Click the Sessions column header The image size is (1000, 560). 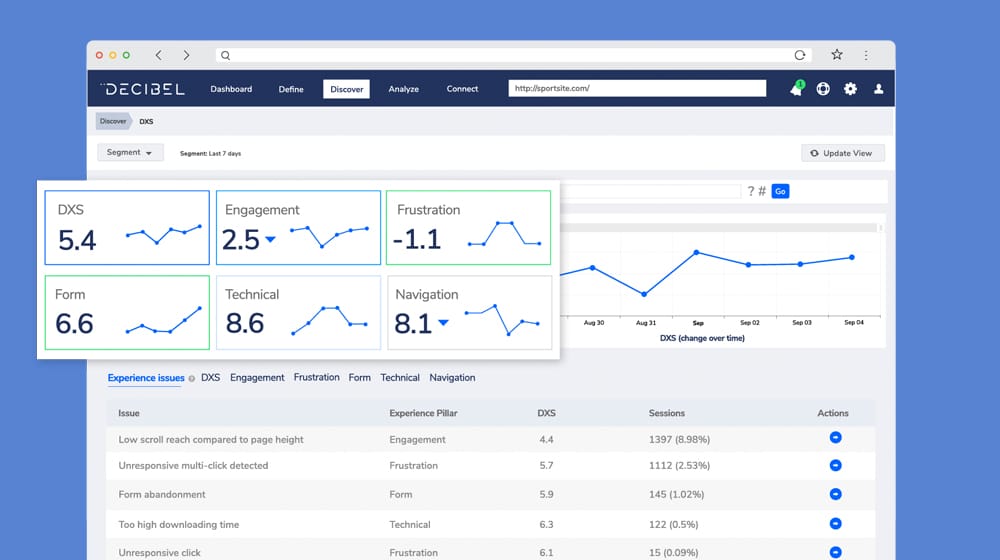point(667,413)
